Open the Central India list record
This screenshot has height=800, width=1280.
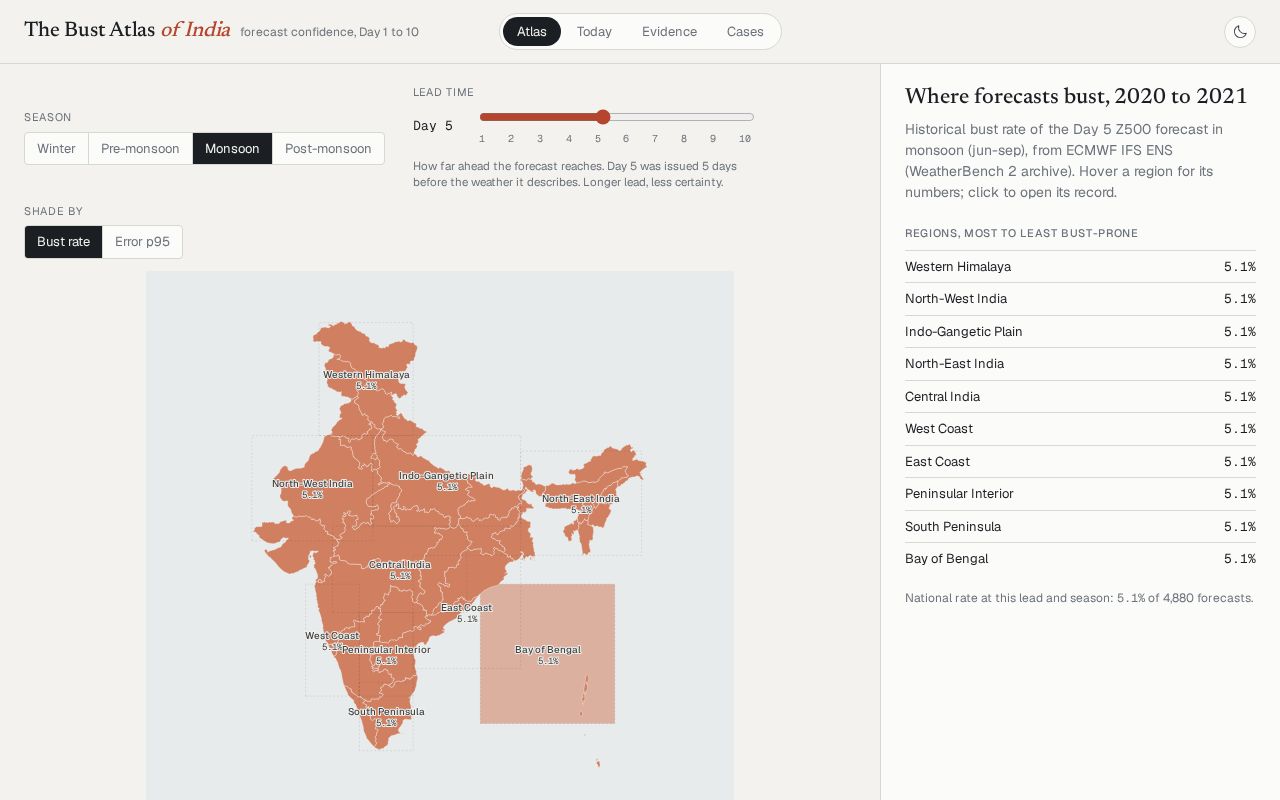pos(1080,397)
